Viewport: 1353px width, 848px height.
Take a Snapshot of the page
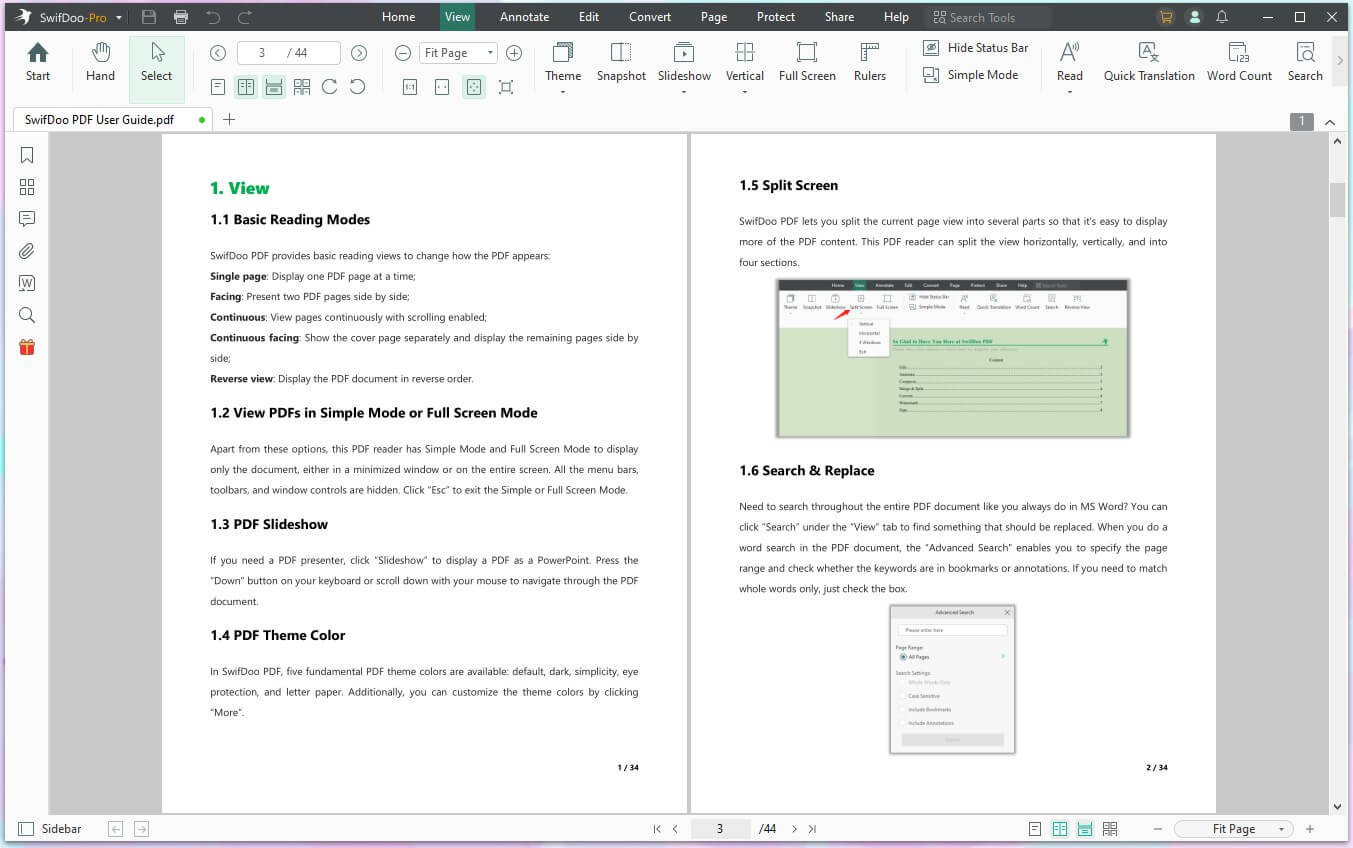point(621,62)
